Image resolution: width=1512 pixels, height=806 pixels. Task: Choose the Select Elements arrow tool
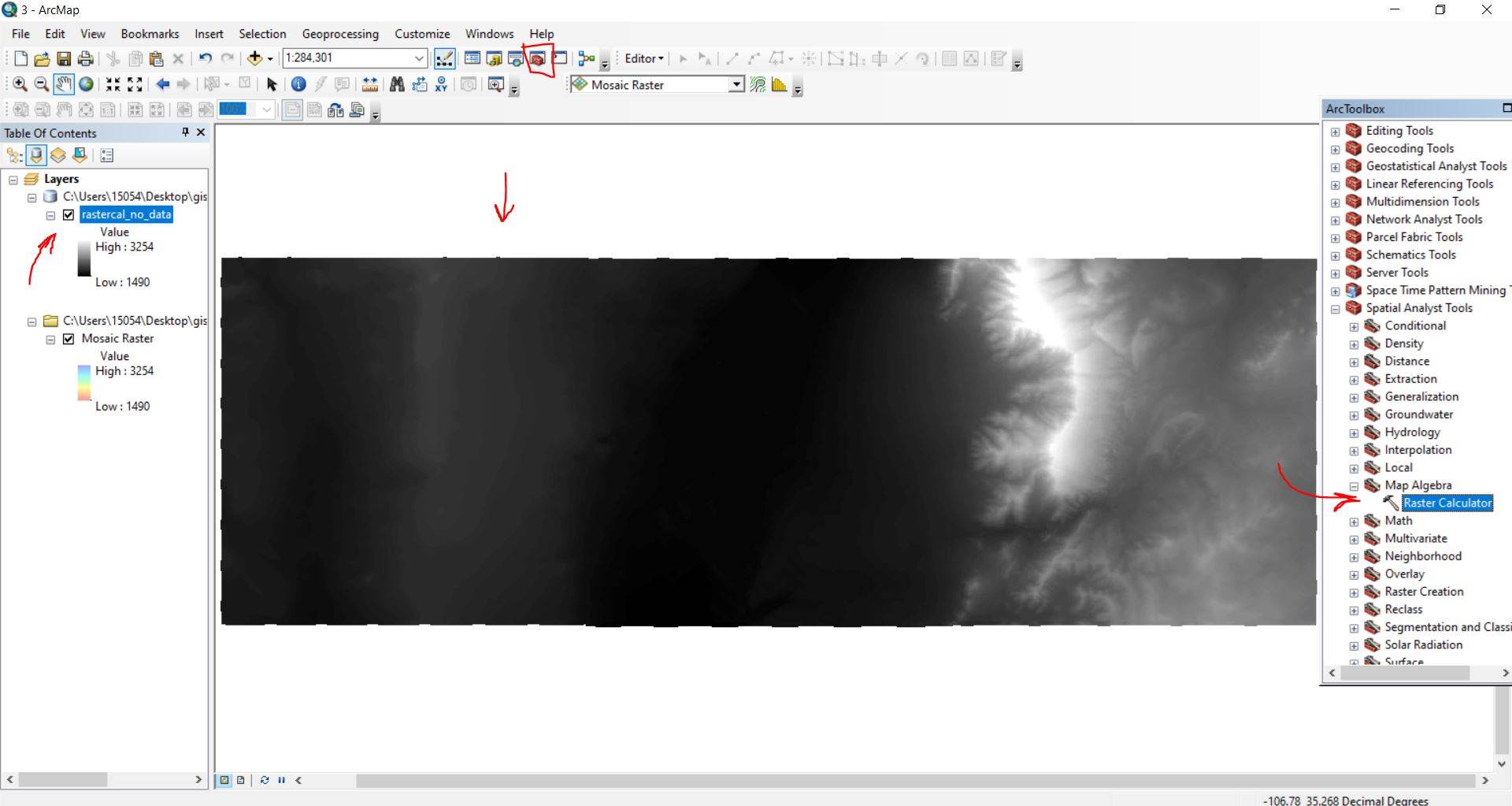click(x=272, y=84)
